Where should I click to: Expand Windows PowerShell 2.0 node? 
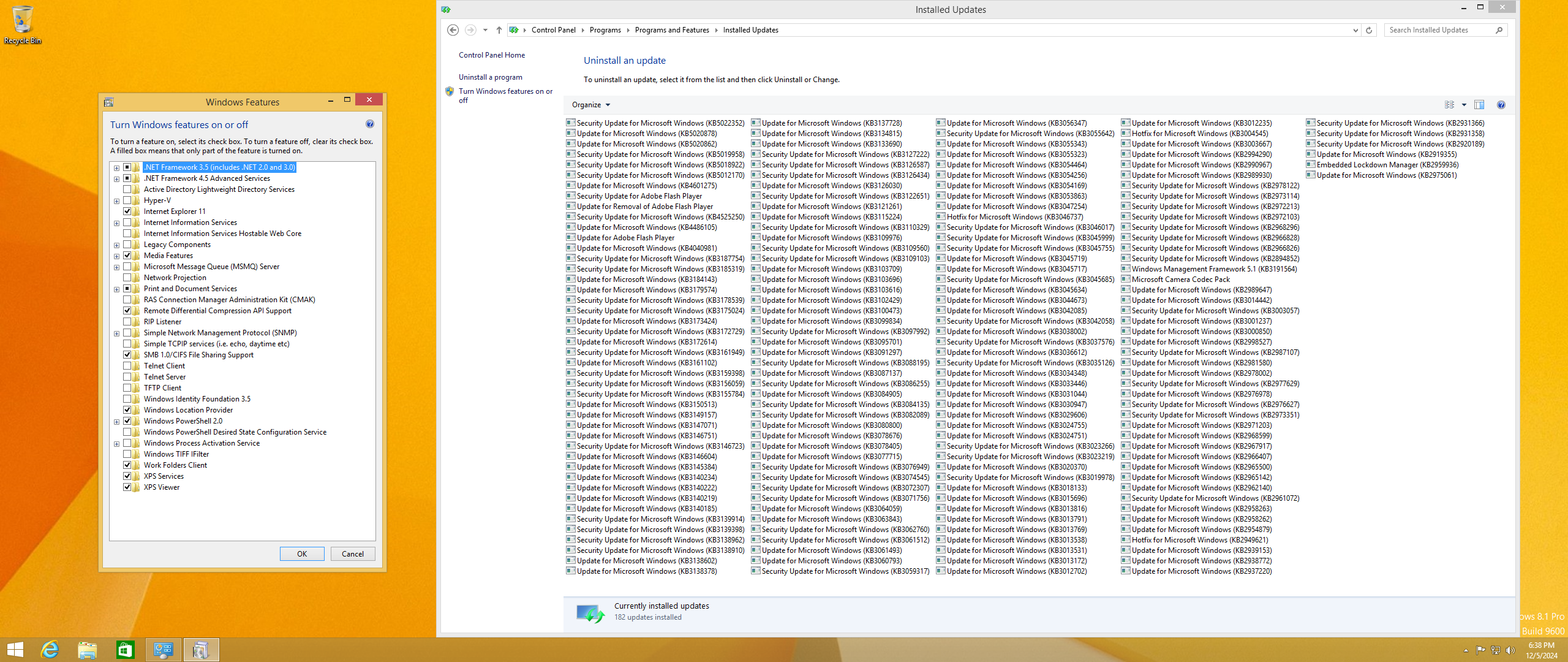coord(116,421)
